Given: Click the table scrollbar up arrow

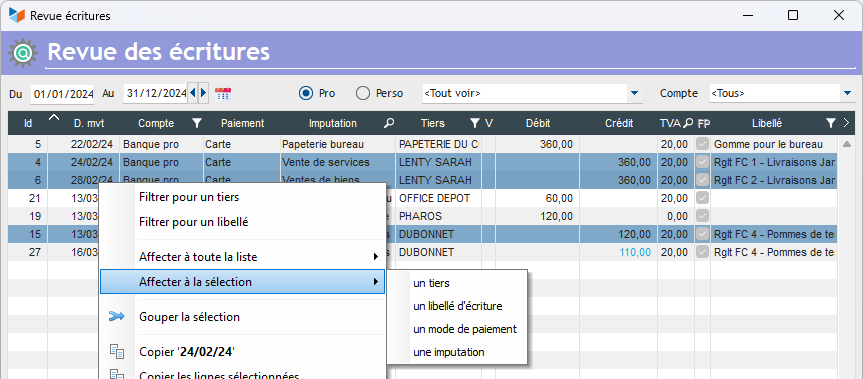Looking at the screenshot, I should click(846, 144).
